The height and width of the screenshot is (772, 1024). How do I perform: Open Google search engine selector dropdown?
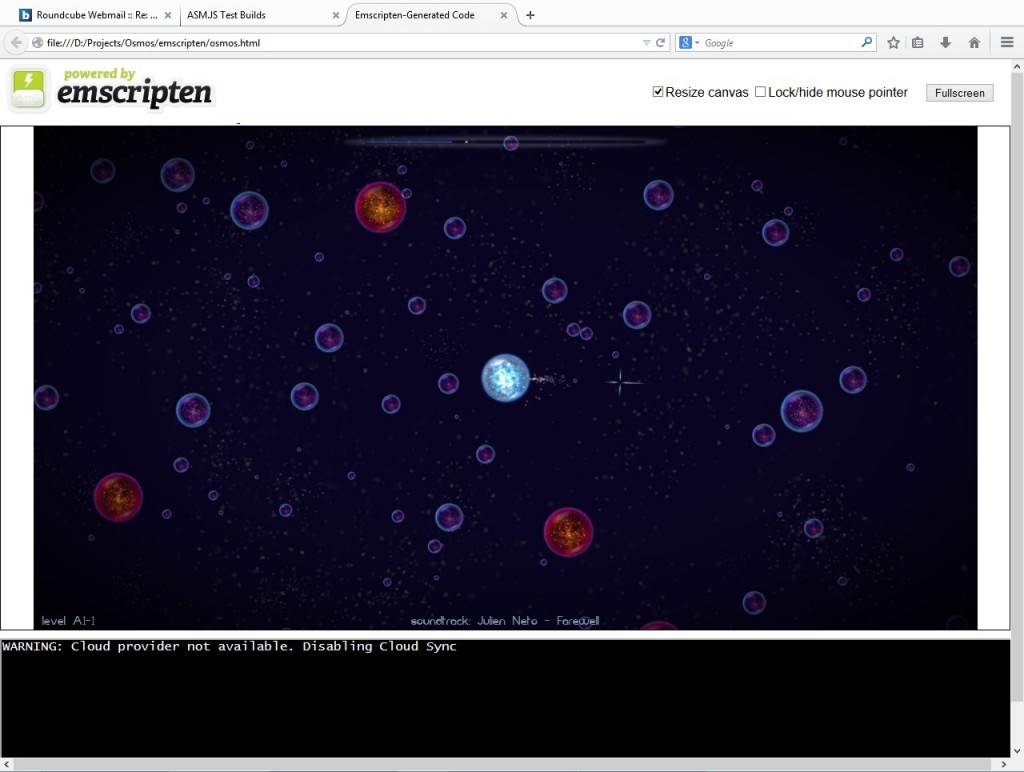(689, 42)
